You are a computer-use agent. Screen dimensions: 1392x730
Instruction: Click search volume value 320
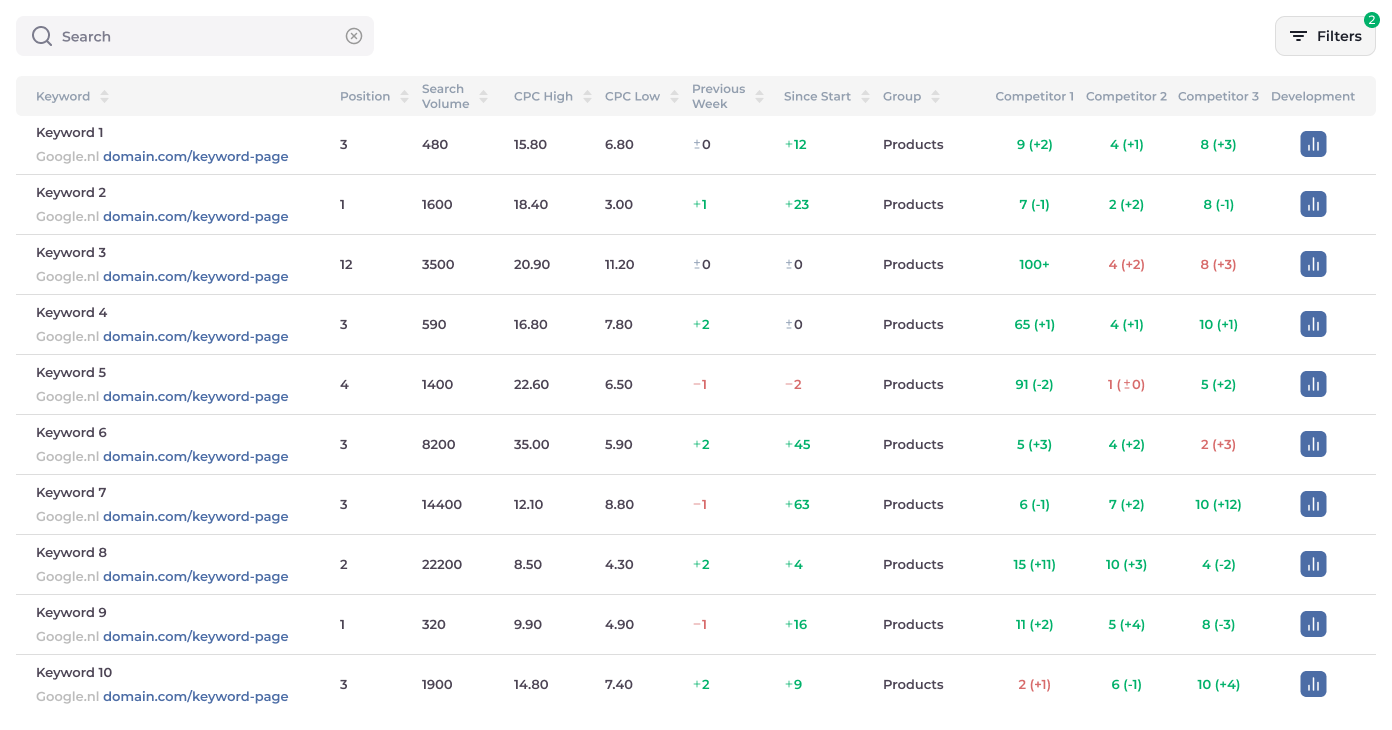click(x=434, y=625)
